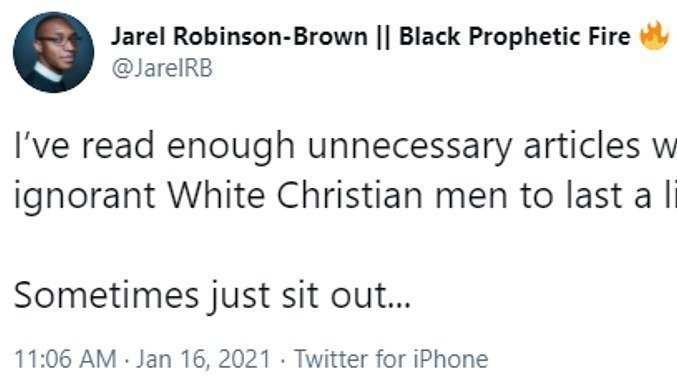Open the @JarelRB handle link
This screenshot has height=381, width=677.
162,68
